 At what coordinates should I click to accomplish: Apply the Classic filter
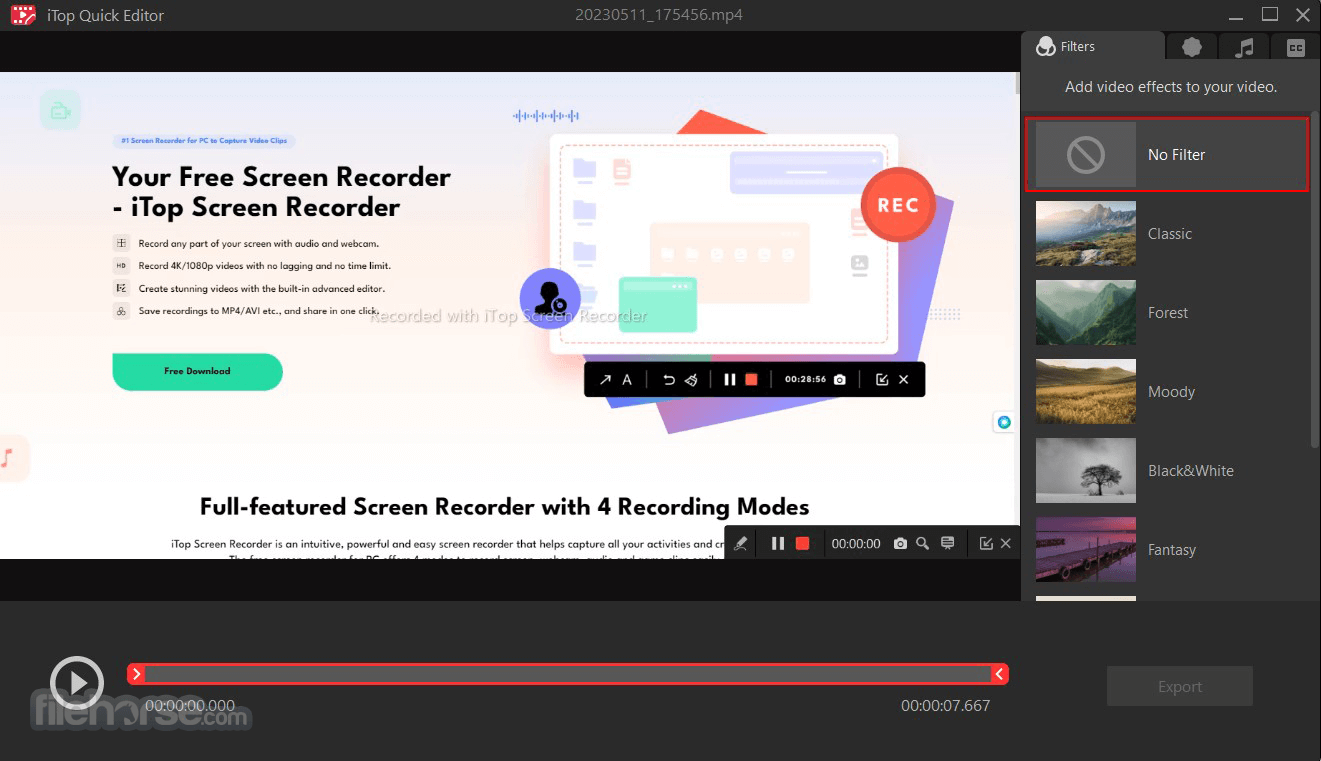click(x=1167, y=233)
